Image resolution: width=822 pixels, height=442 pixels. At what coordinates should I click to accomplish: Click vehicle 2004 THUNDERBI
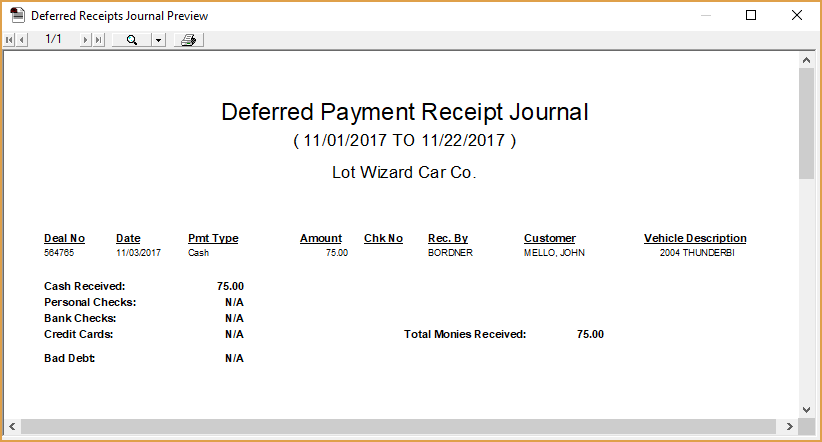tap(697, 253)
